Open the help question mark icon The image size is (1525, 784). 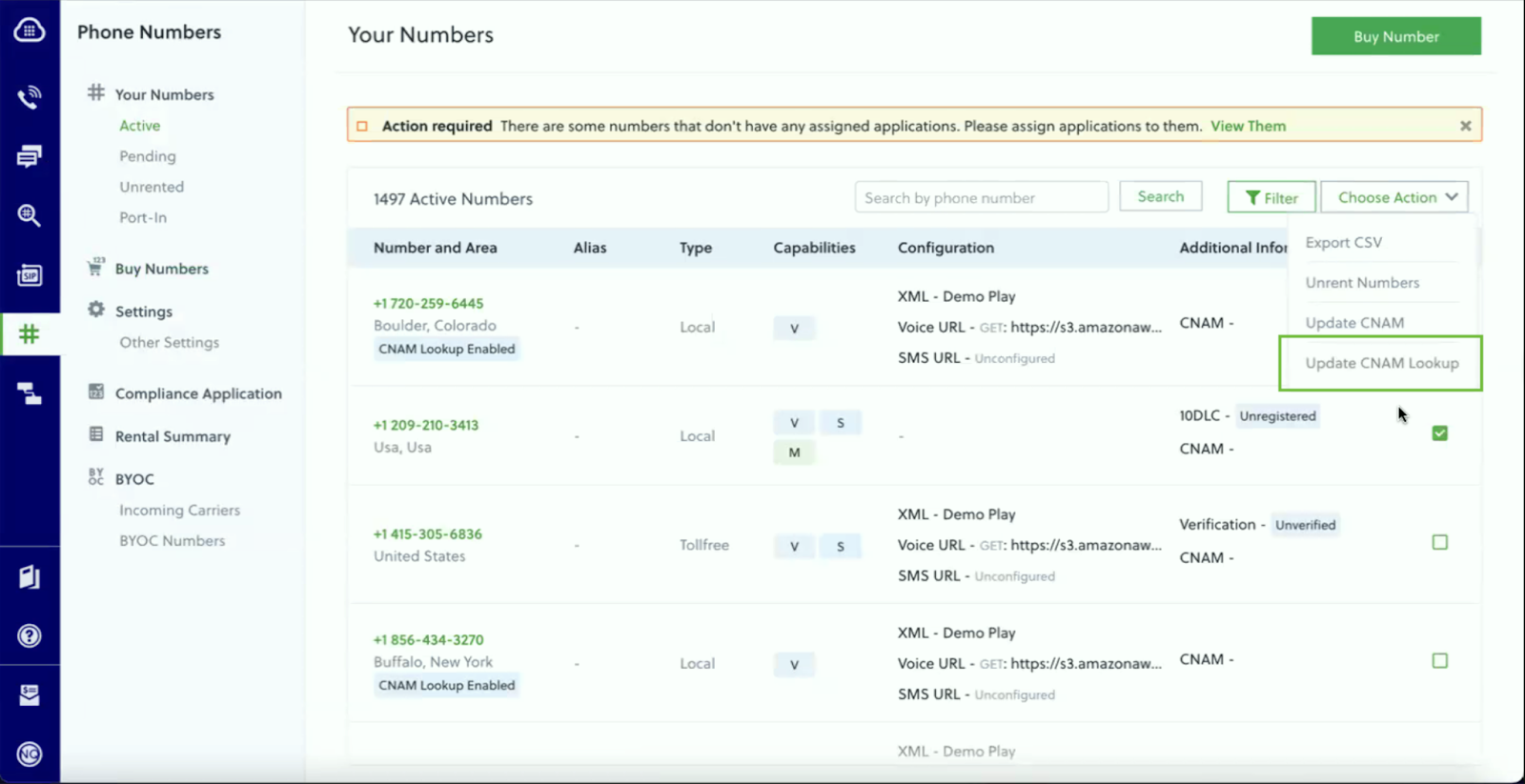(30, 635)
